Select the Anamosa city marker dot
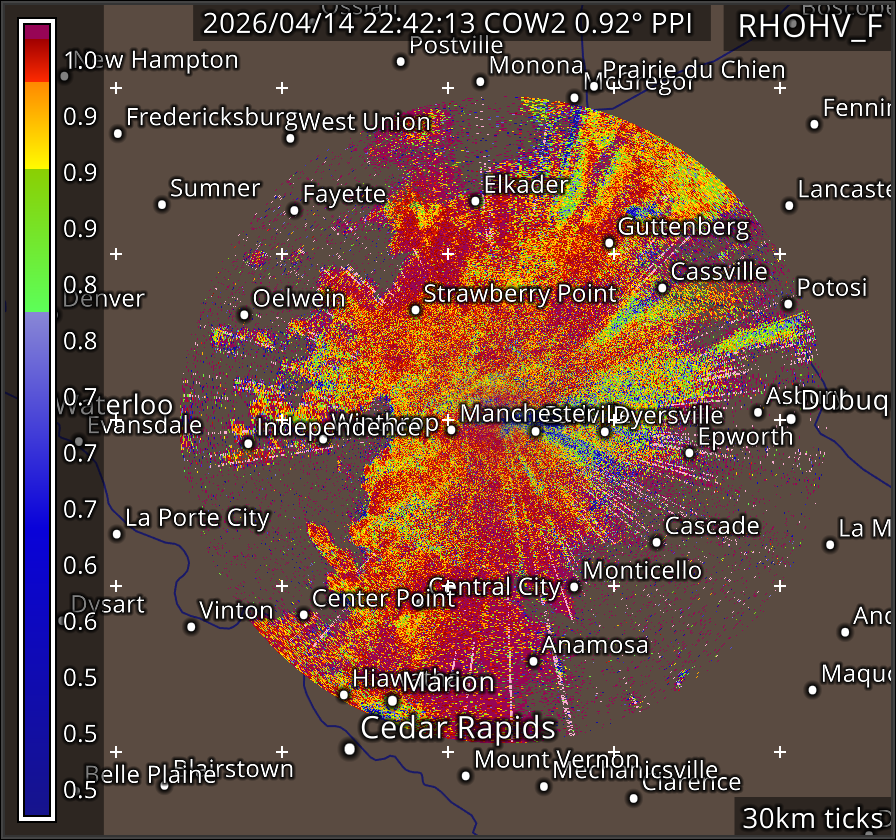This screenshot has width=896, height=840. pyautogui.click(x=533, y=661)
